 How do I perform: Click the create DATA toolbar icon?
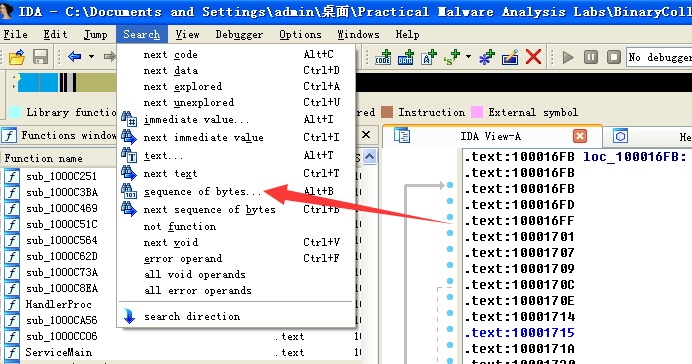[x=405, y=57]
